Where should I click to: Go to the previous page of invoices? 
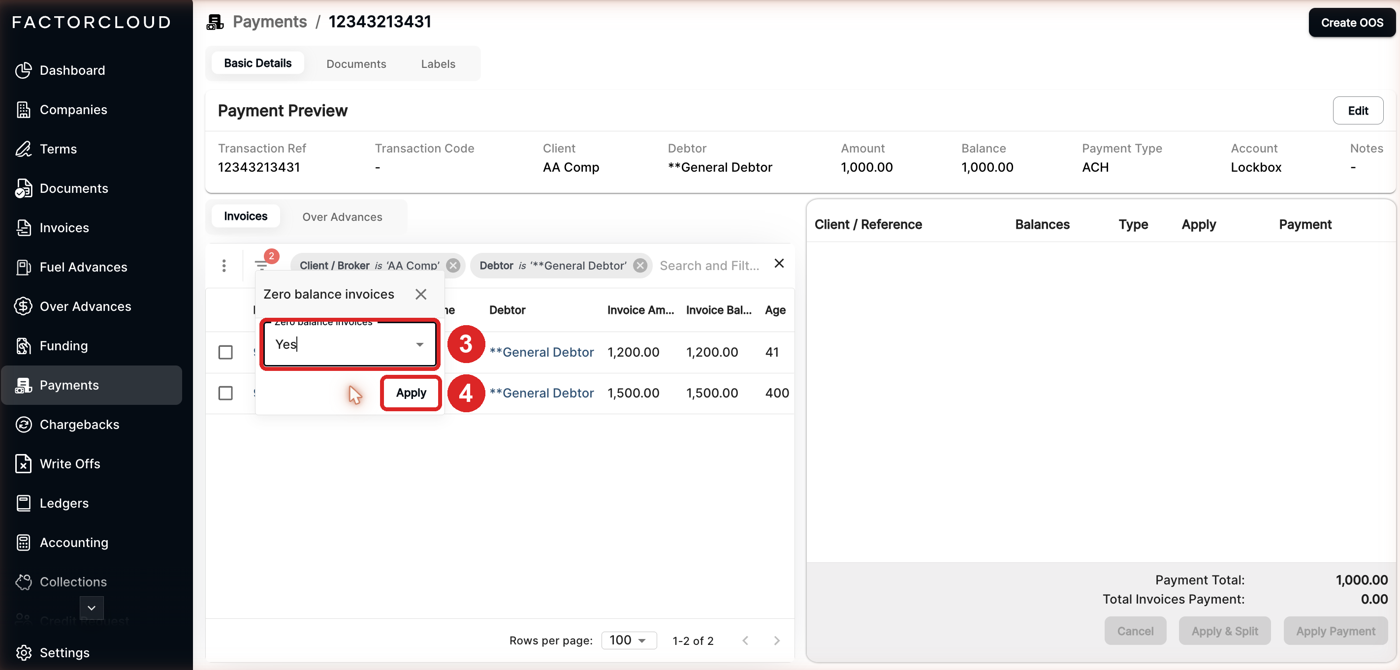pyautogui.click(x=745, y=640)
